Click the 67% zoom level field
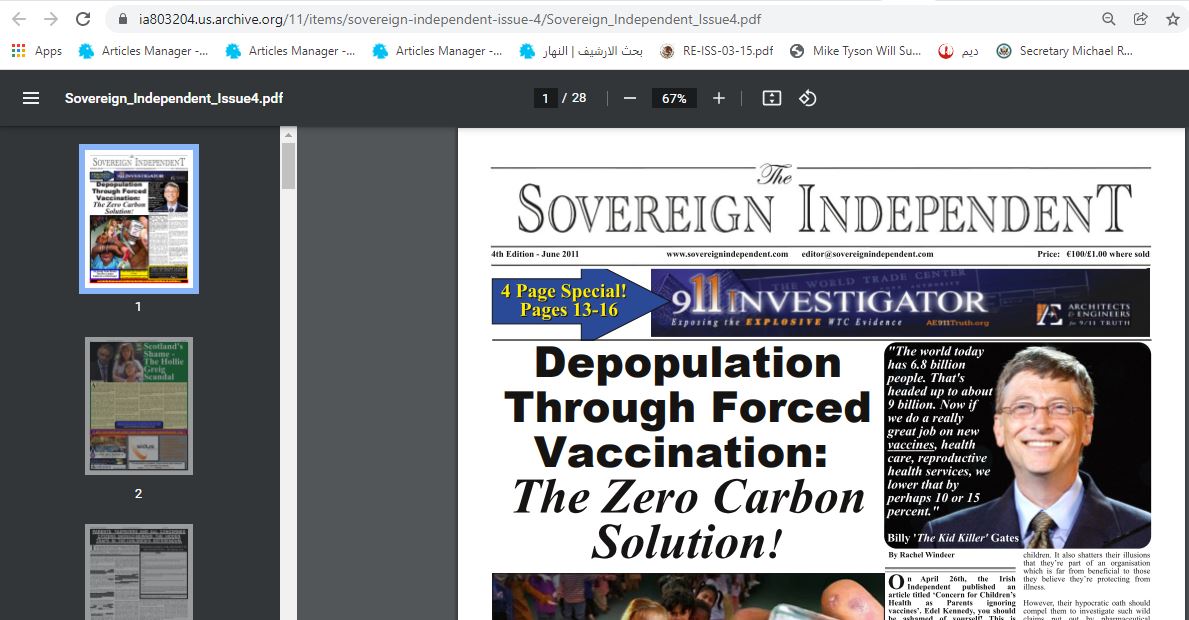This screenshot has width=1189, height=620. (674, 98)
